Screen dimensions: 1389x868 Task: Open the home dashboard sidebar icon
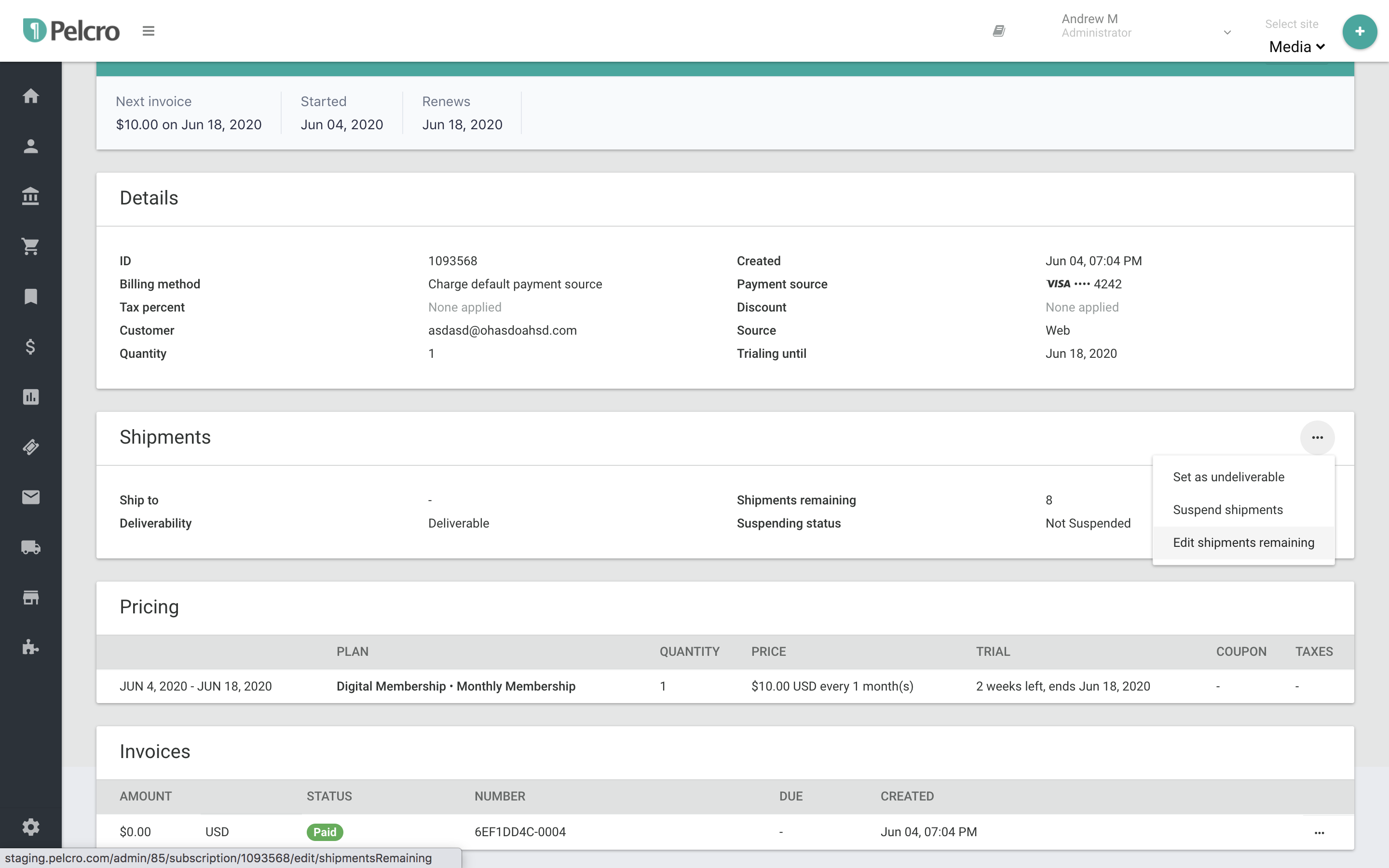click(x=30, y=96)
